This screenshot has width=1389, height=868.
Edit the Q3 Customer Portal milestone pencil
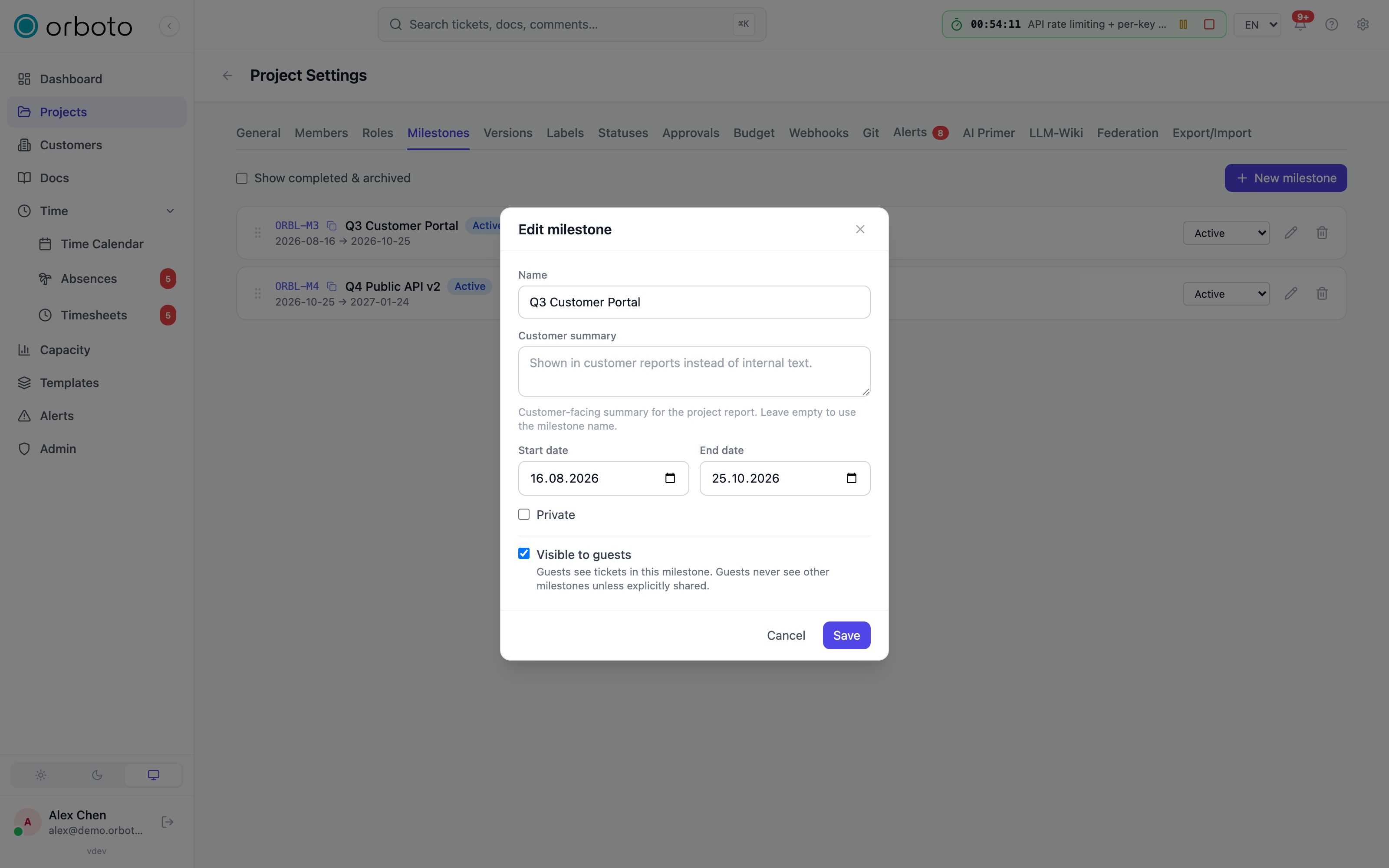[x=1291, y=233]
